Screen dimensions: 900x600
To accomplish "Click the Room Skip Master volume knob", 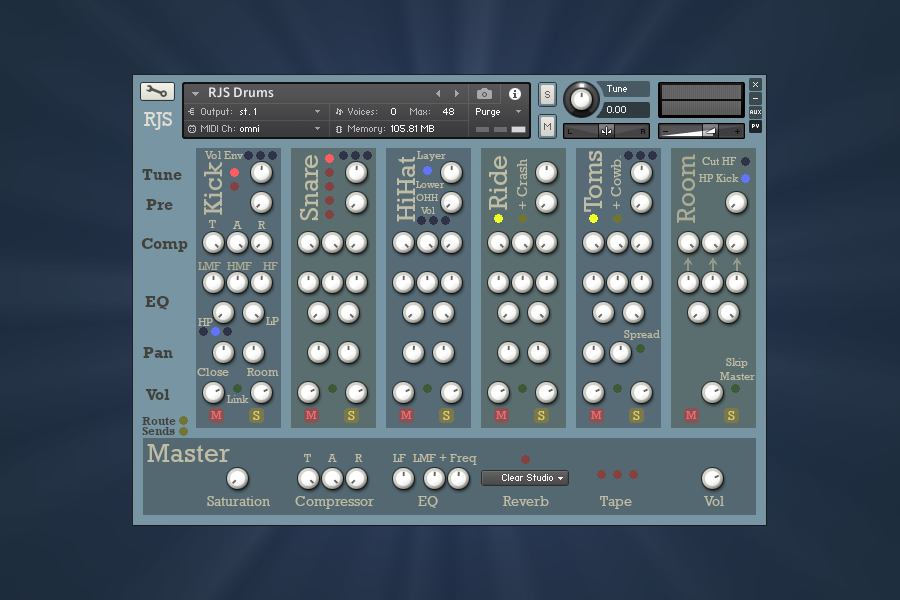I will click(x=712, y=393).
